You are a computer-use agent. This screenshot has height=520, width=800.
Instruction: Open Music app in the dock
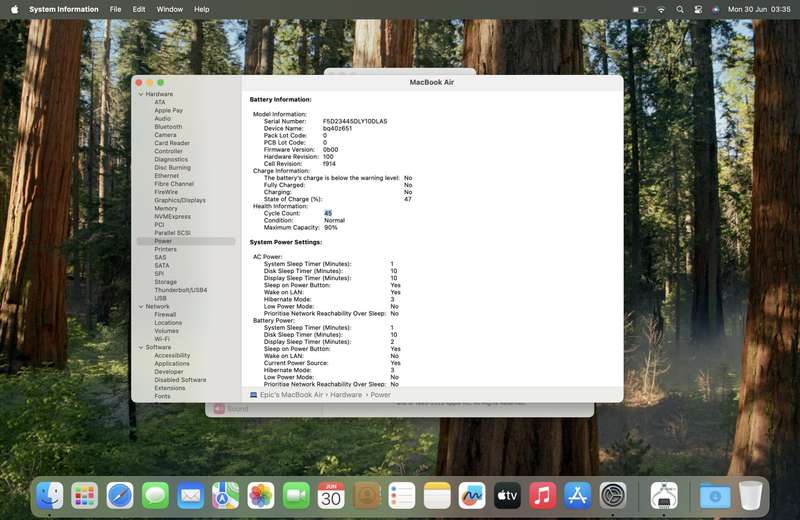point(542,496)
